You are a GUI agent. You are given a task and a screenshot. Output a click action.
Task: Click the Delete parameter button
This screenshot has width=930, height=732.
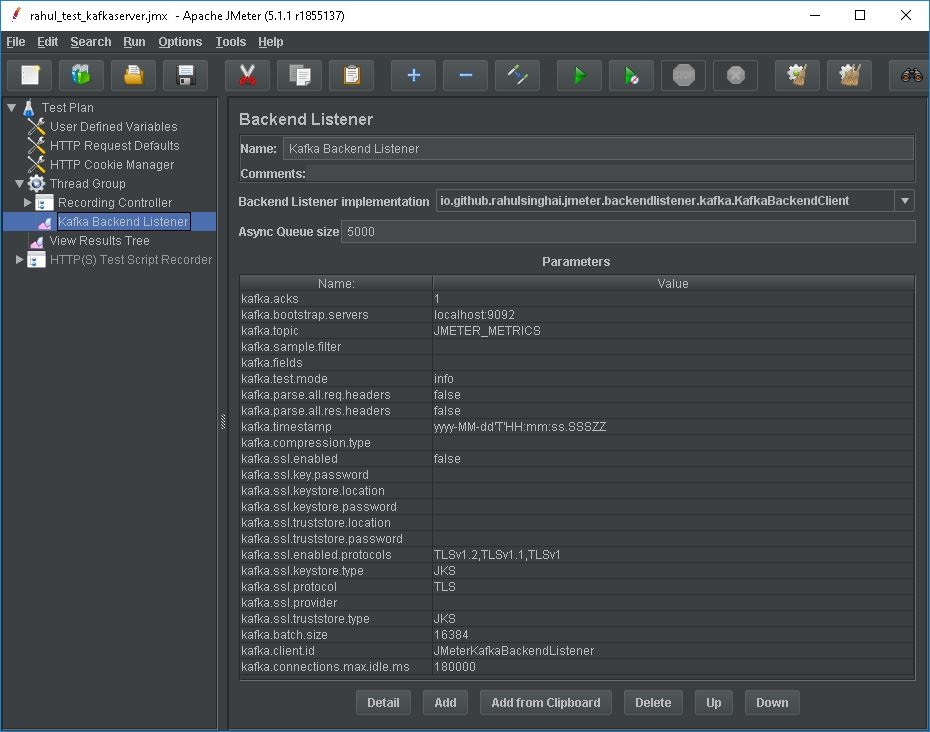[x=653, y=702]
